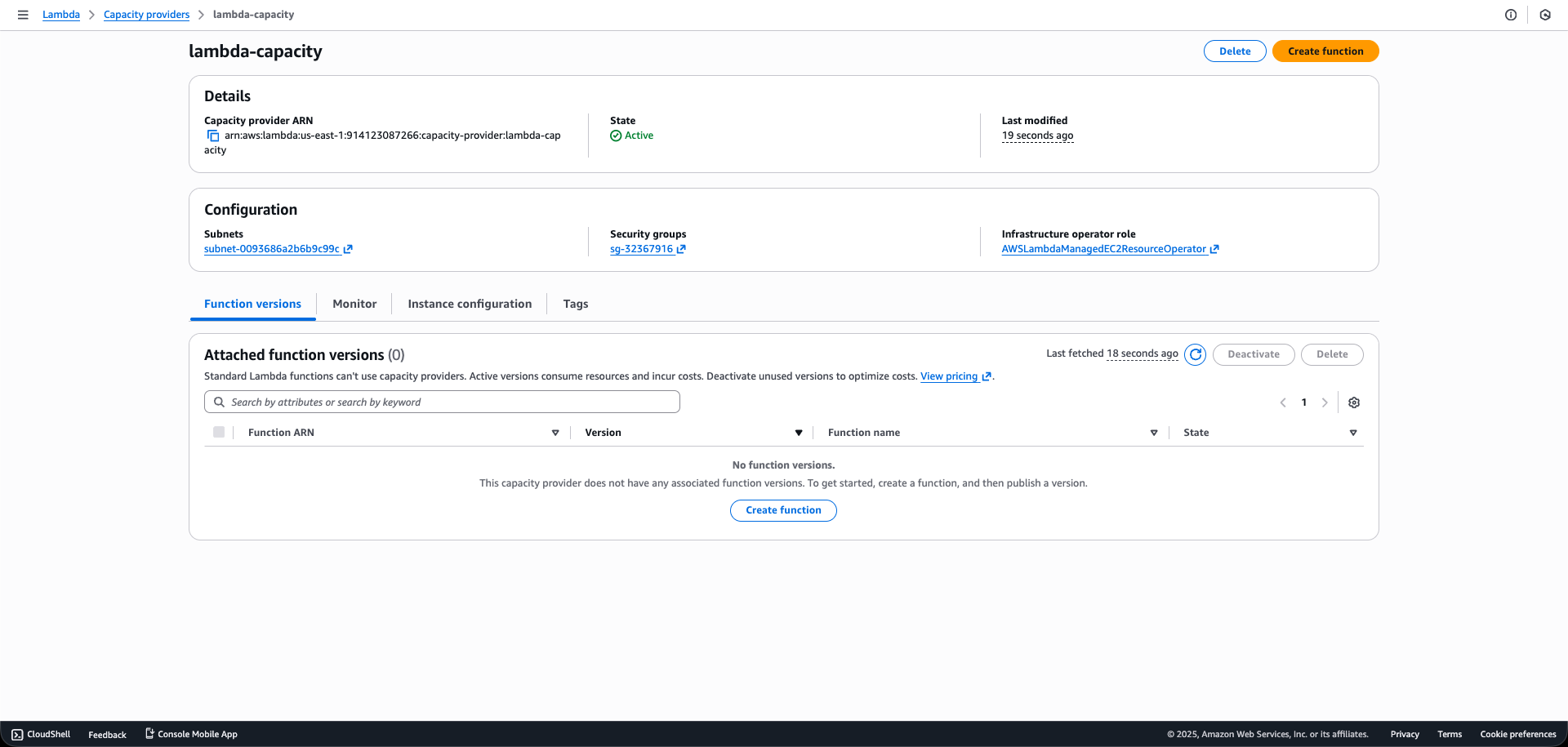Click the search magnifier in the search bar
The height and width of the screenshot is (747, 1568).
pyautogui.click(x=219, y=402)
